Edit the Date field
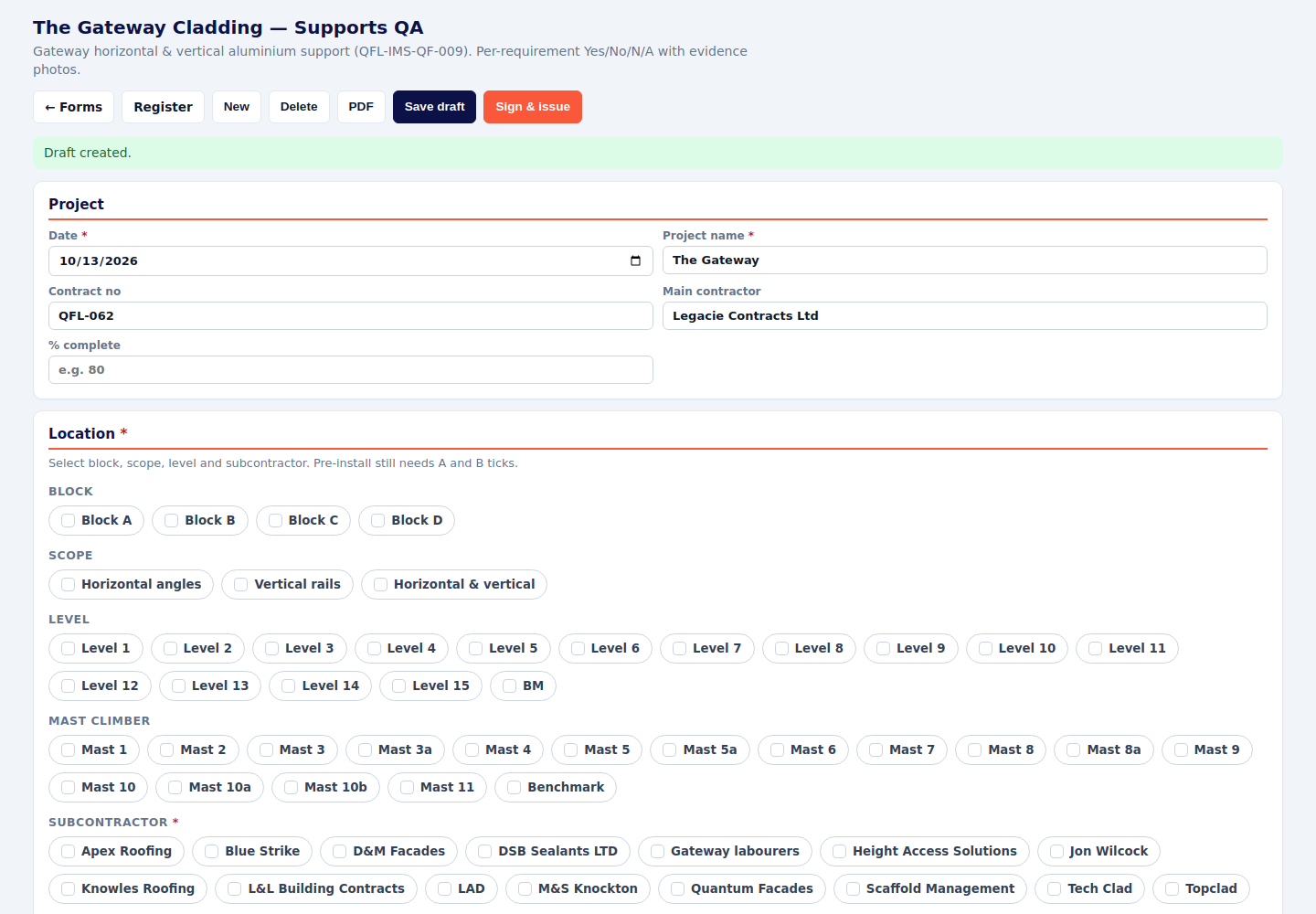The image size is (1316, 914). point(351,260)
